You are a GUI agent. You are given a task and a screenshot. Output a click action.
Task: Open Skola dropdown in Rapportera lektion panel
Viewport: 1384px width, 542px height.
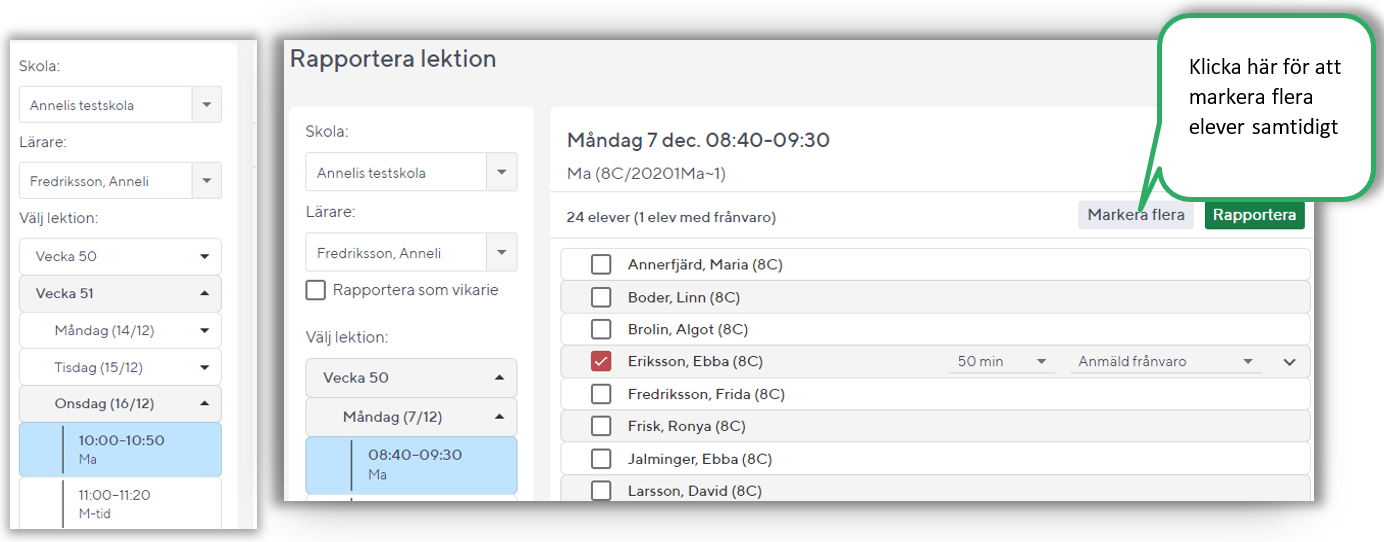501,173
